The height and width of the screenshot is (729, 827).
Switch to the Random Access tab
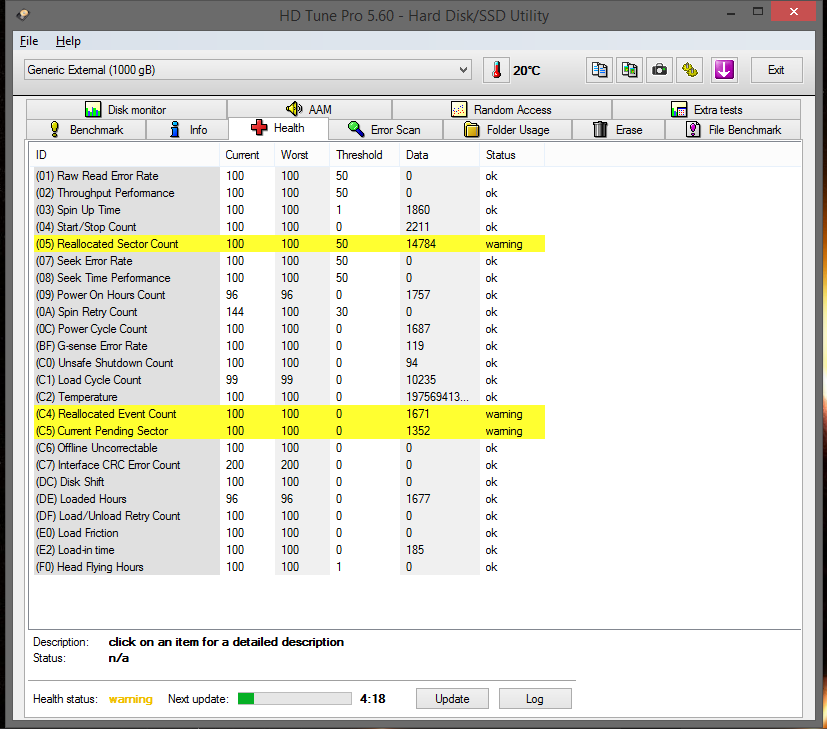502,110
